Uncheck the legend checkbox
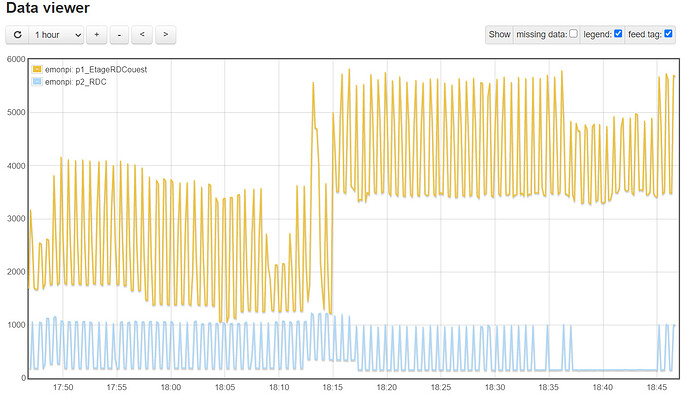This screenshot has width=690, height=397. 618,33
